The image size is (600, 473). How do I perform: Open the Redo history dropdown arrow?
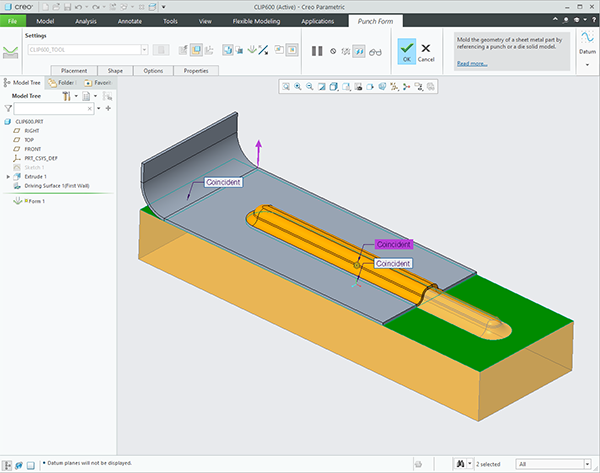(104, 7)
